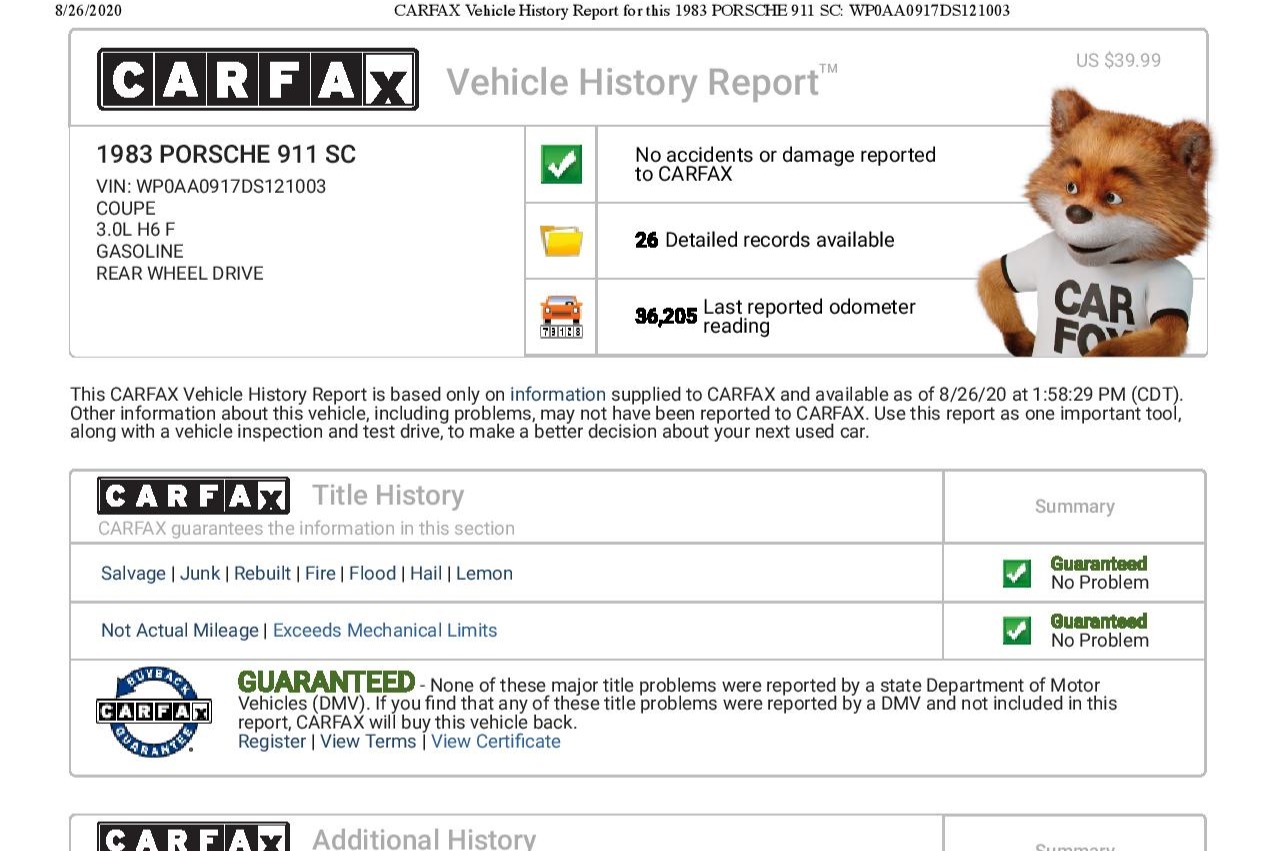
Task: Click '26 Detailed records available' text
Action: tap(765, 240)
